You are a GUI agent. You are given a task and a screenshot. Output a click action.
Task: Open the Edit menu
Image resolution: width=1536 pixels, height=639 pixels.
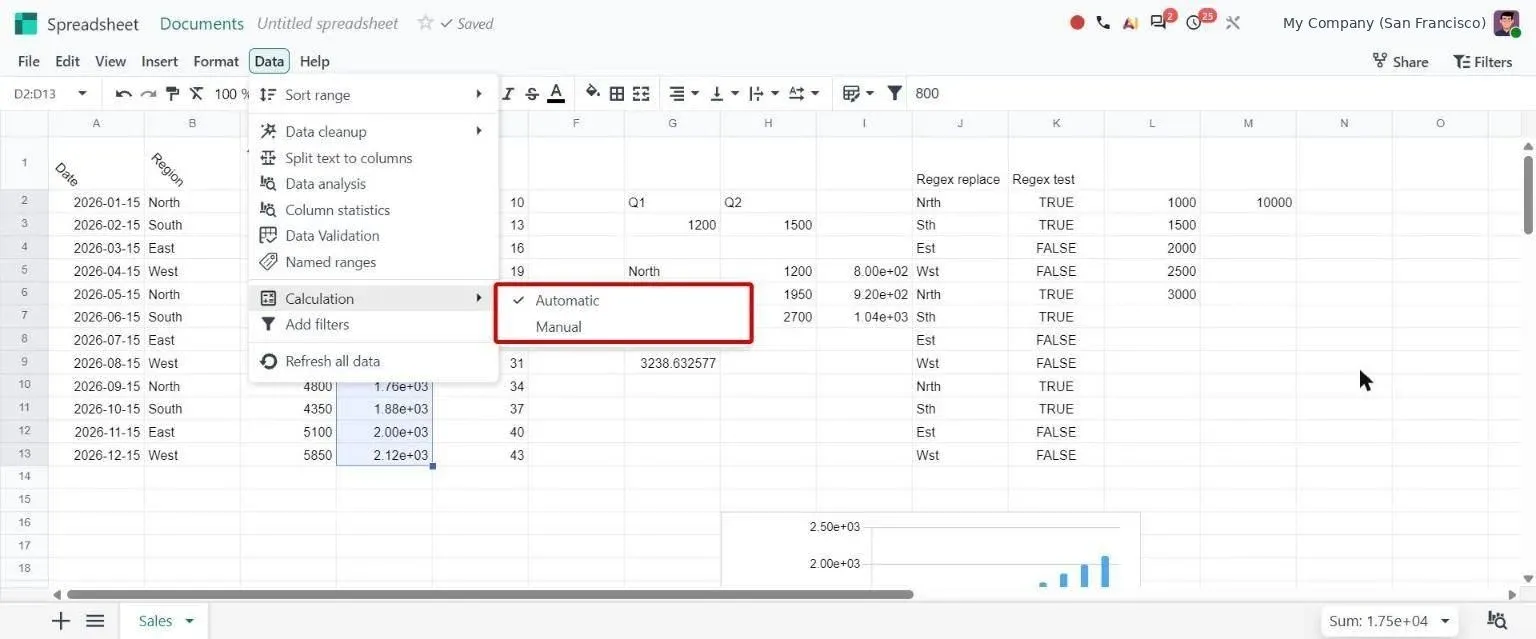coord(67,61)
